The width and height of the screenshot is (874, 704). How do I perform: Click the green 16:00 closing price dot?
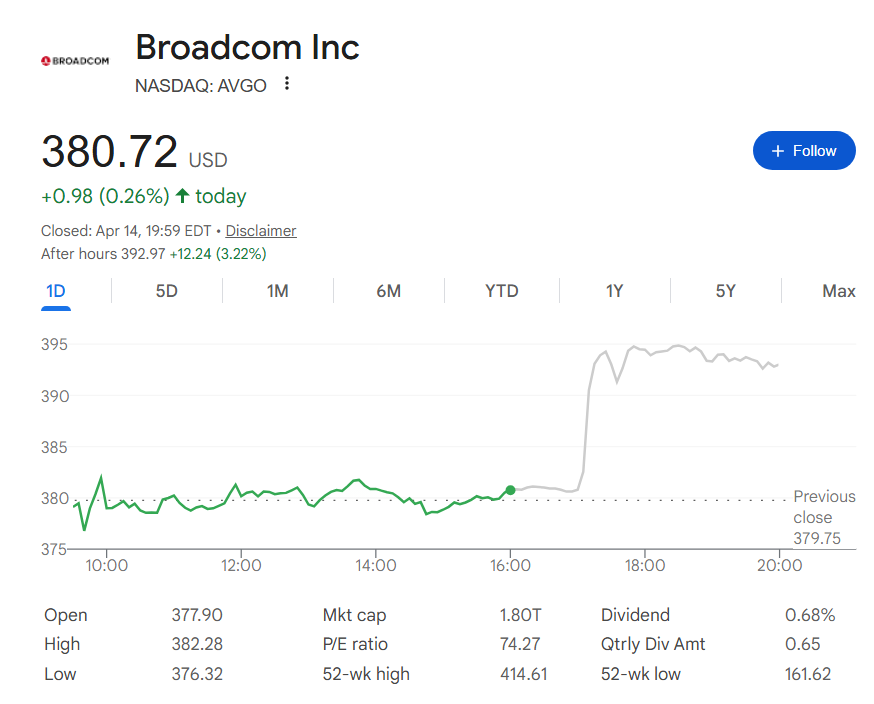pyautogui.click(x=511, y=490)
